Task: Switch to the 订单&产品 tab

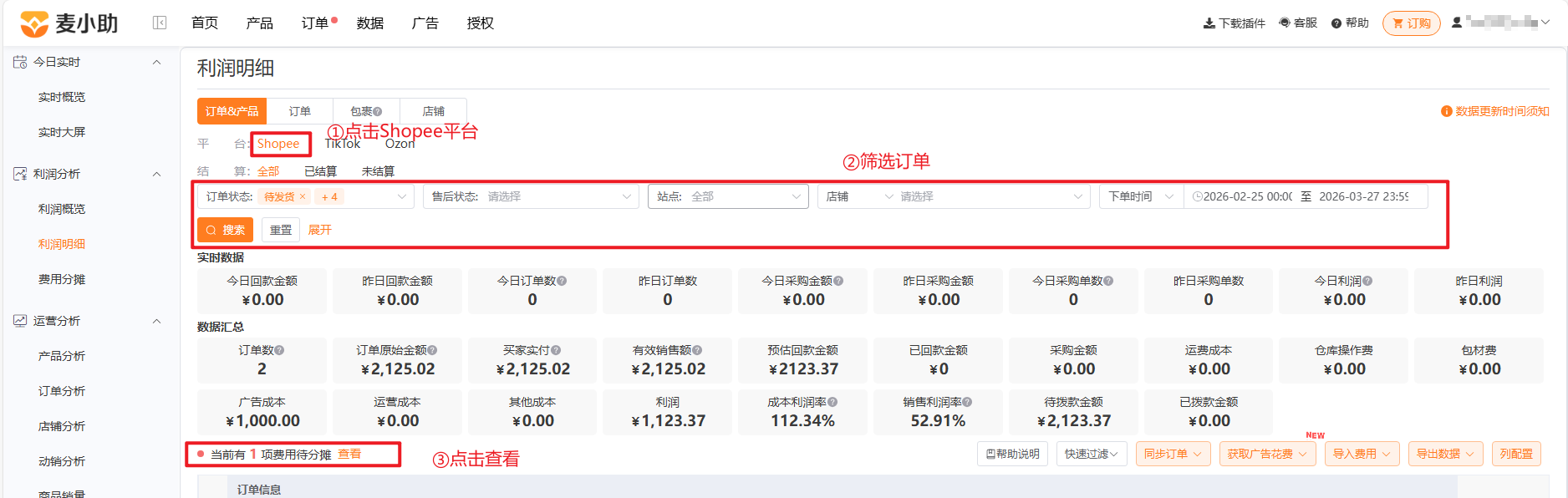Action: (232, 111)
